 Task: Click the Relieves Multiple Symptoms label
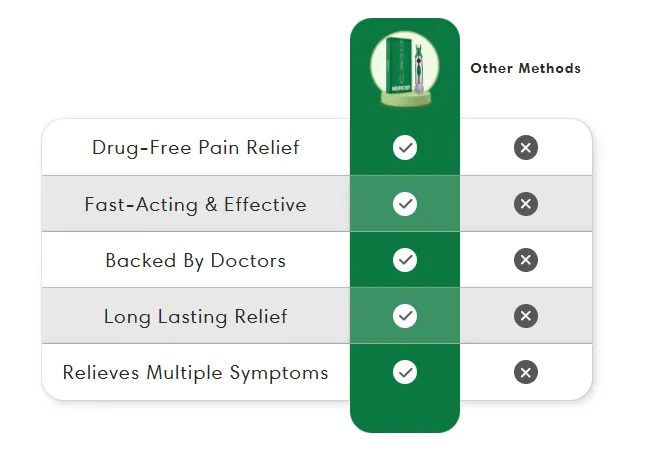pyautogui.click(x=196, y=373)
